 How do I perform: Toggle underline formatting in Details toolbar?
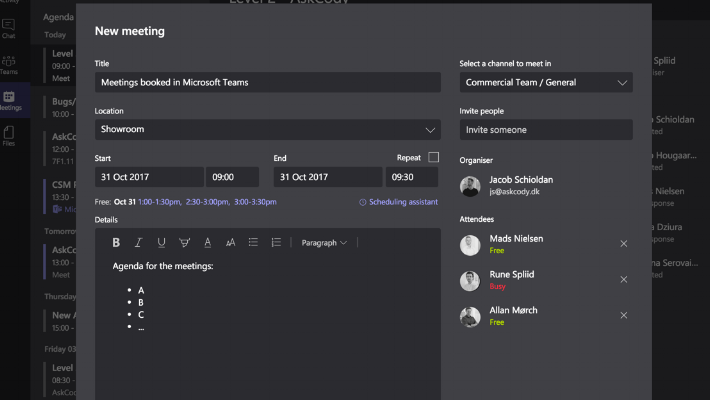coord(161,243)
